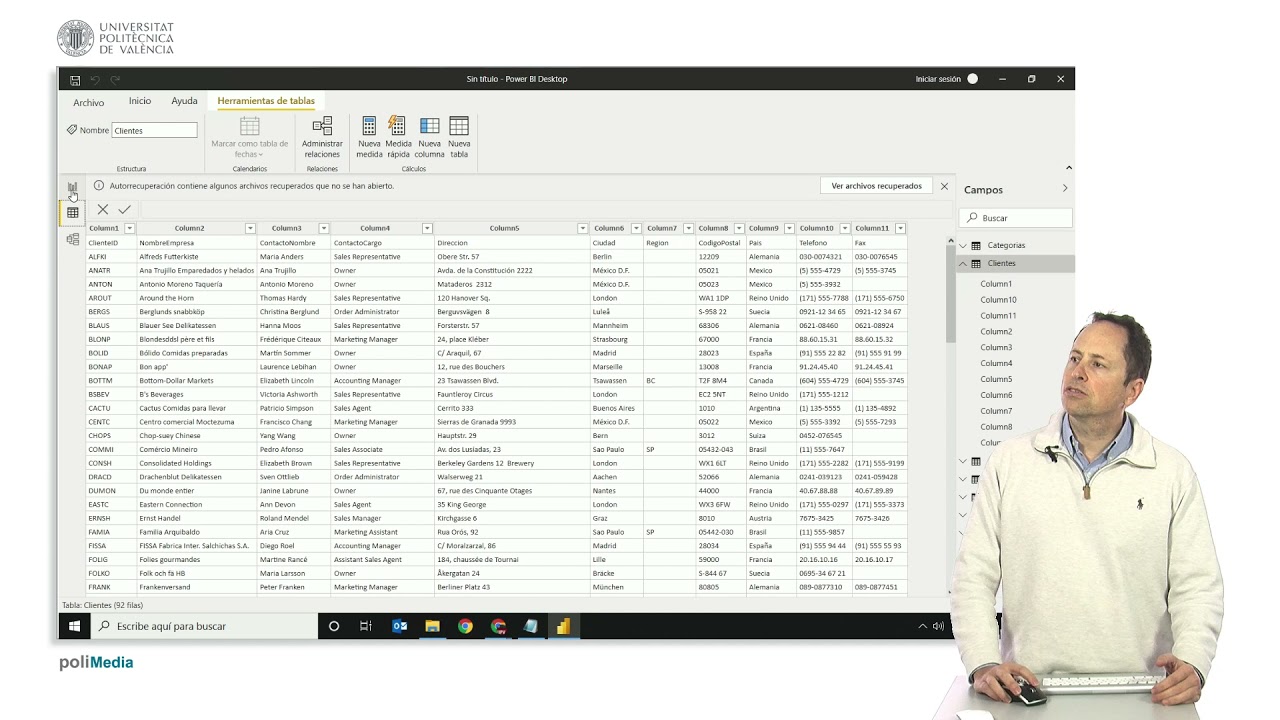Screen dimensions: 1280x720
Task: Click the Column9 header
Action: 763,229
